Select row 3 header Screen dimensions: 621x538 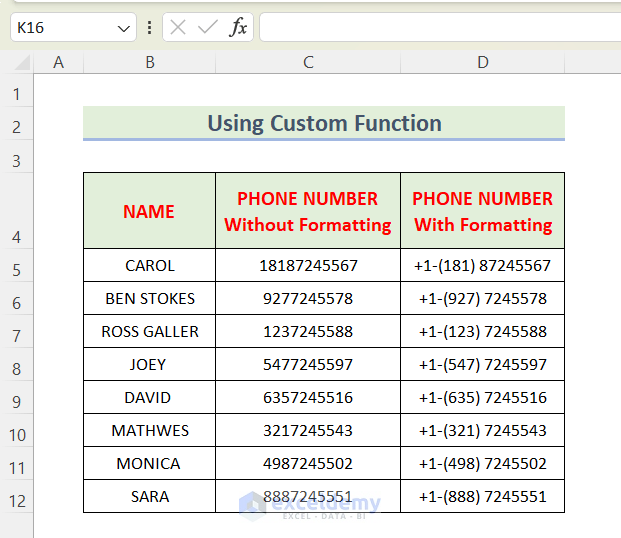17,156
